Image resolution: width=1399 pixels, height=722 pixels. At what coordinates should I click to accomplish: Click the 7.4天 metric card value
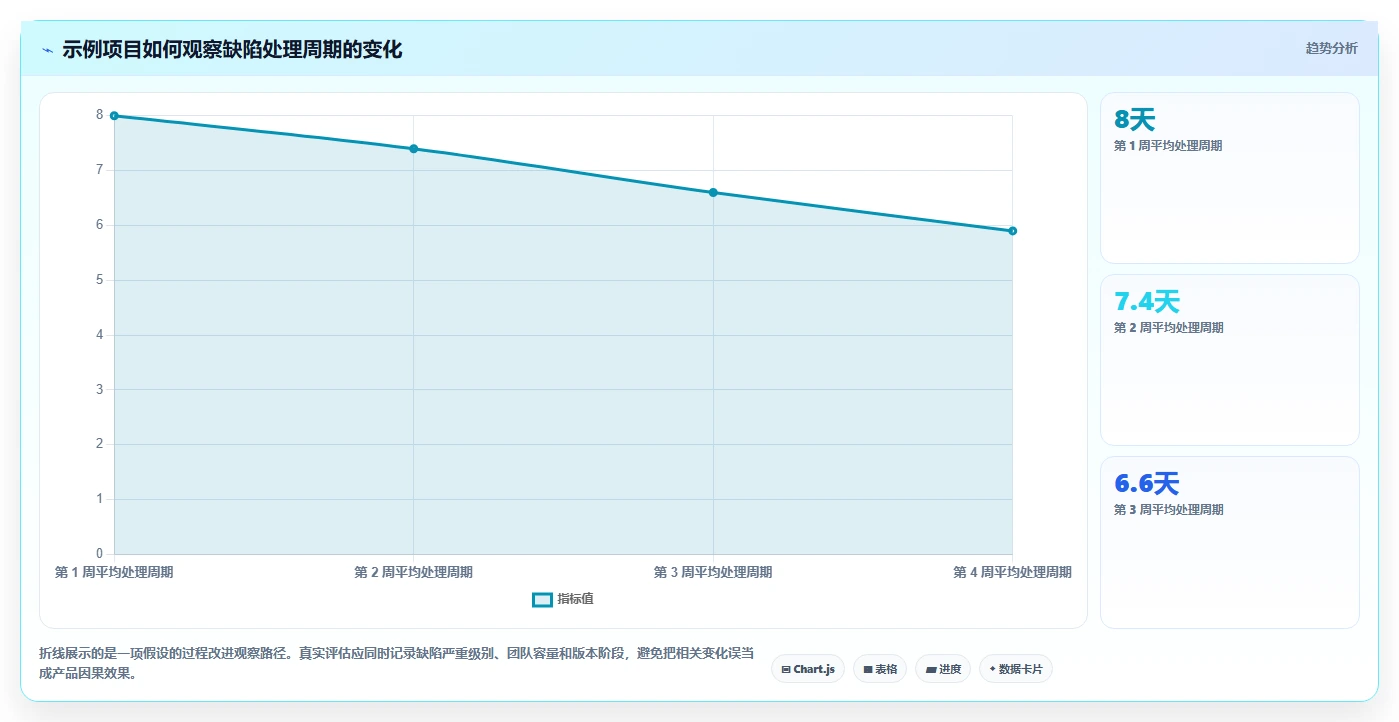pyautogui.click(x=1146, y=302)
